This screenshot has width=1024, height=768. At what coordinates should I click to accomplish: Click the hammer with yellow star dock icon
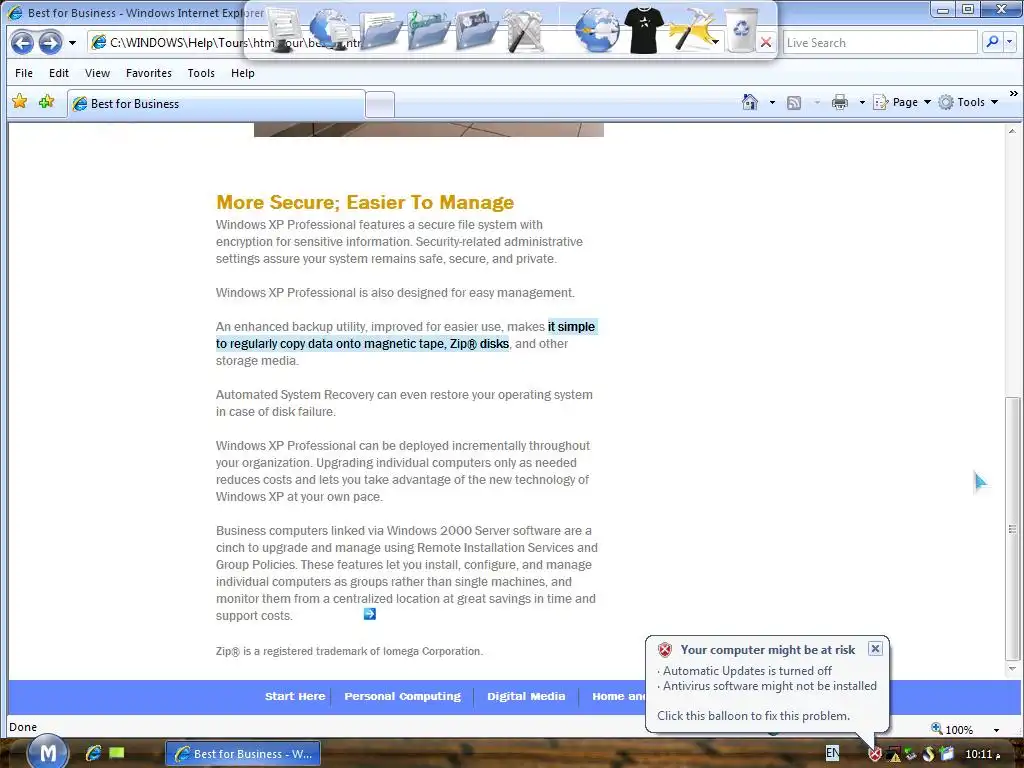click(x=691, y=30)
